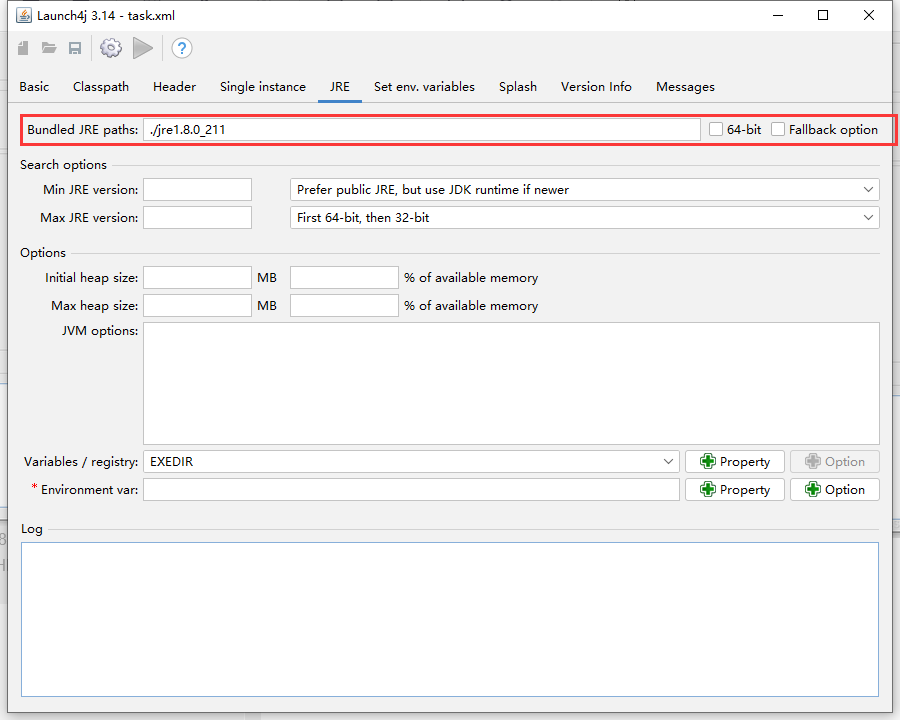
Task: Toggle the 64-bit option off and on
Action: (x=716, y=129)
